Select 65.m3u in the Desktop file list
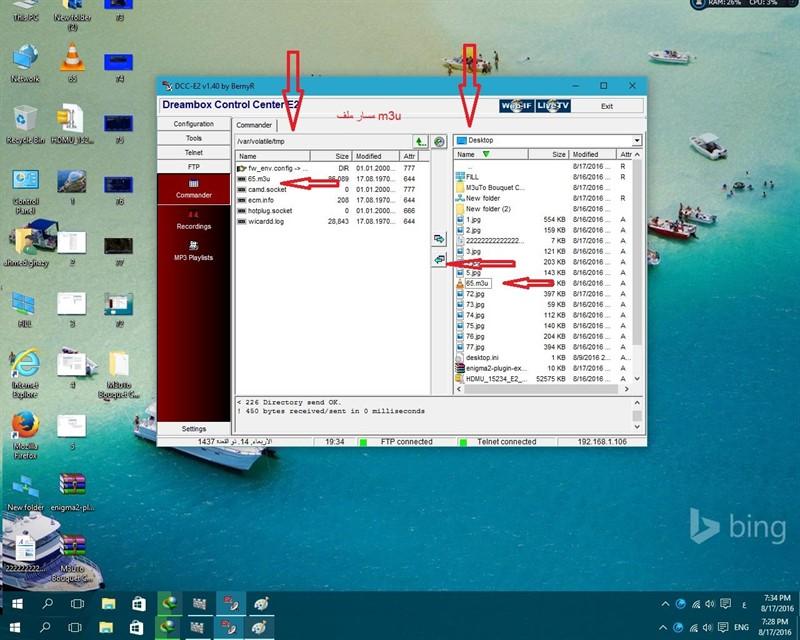This screenshot has width=800, height=640. click(478, 283)
